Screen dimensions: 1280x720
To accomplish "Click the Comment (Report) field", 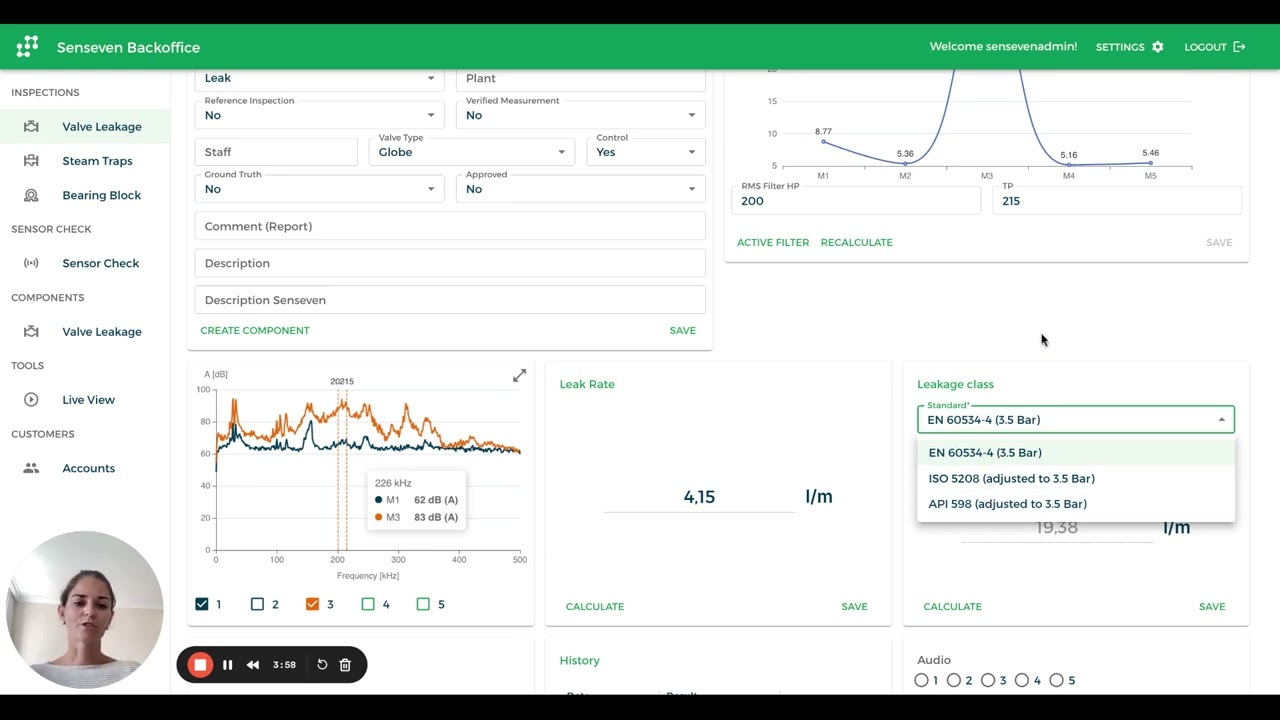I will pos(450,226).
